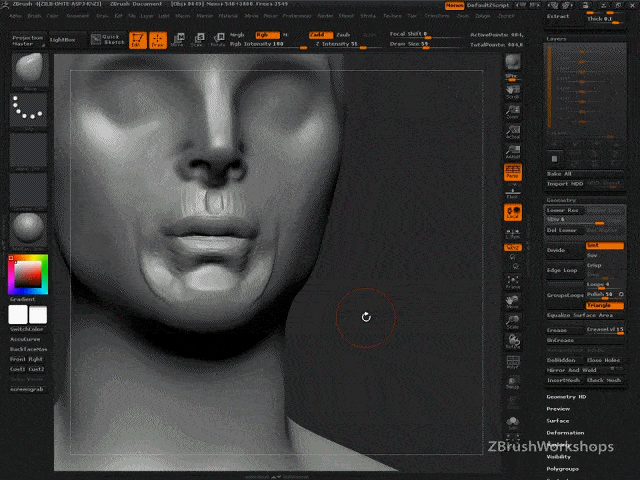Image resolution: width=640 pixels, height=480 pixels.
Task: Open the Document menu
Action: 78,16
